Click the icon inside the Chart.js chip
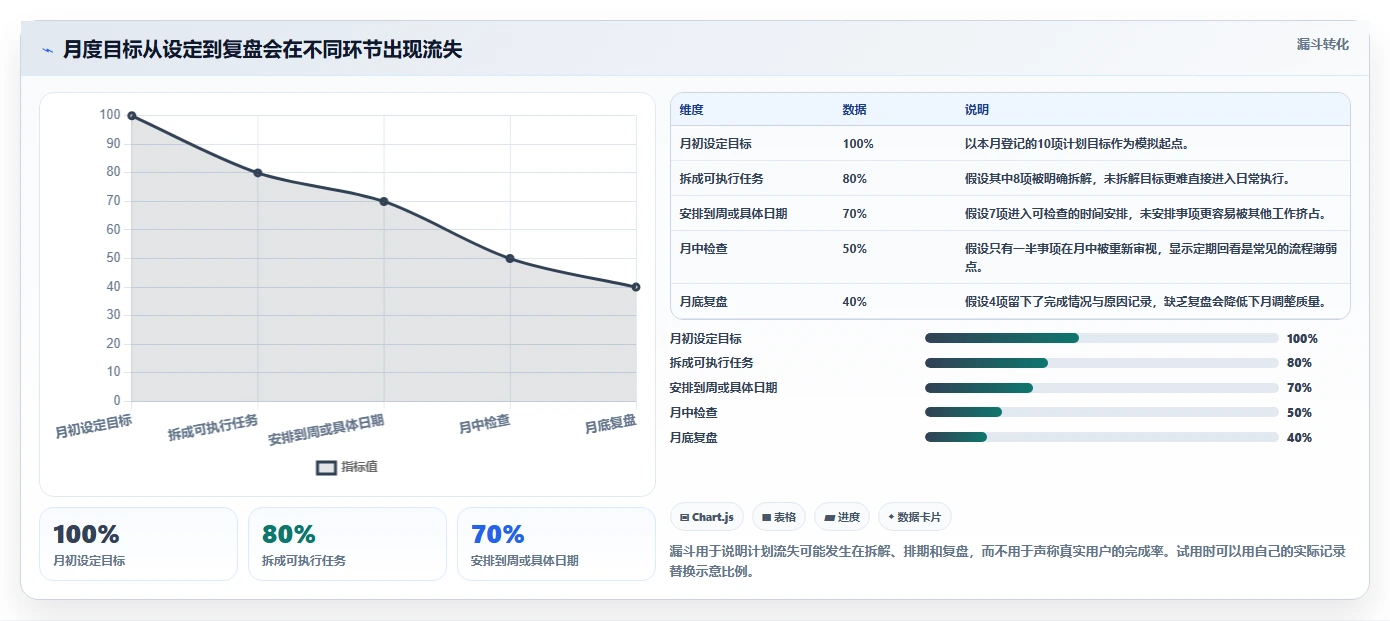1390x621 pixels. point(684,517)
